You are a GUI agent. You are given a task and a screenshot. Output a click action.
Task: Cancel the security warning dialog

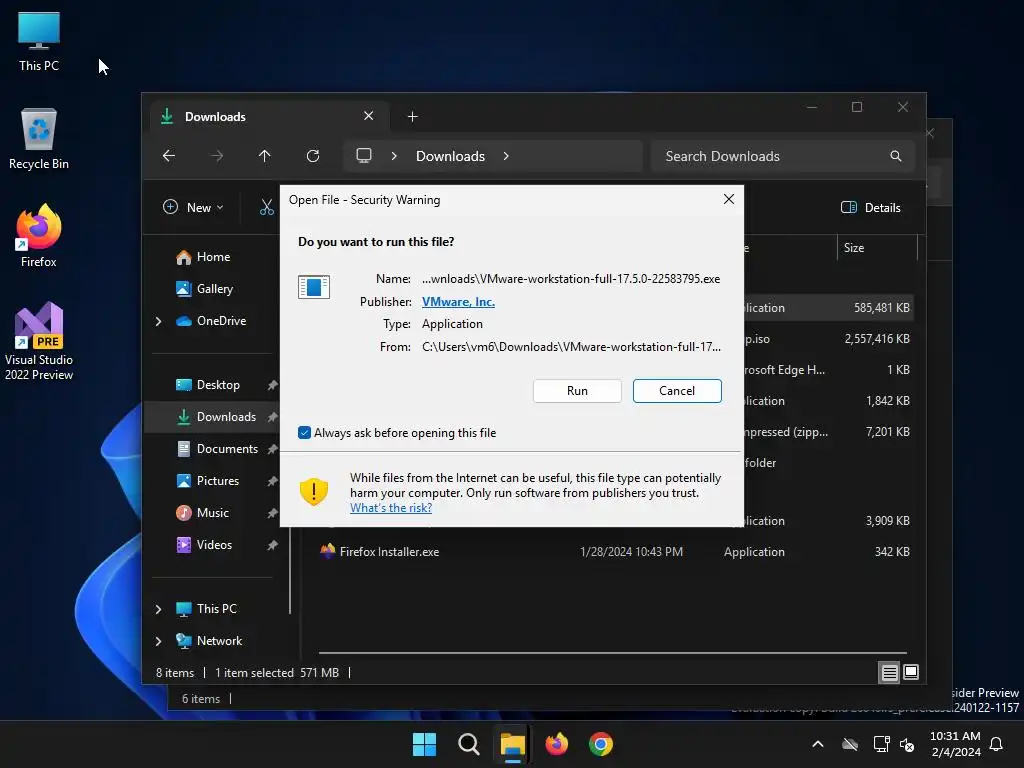pyautogui.click(x=677, y=391)
